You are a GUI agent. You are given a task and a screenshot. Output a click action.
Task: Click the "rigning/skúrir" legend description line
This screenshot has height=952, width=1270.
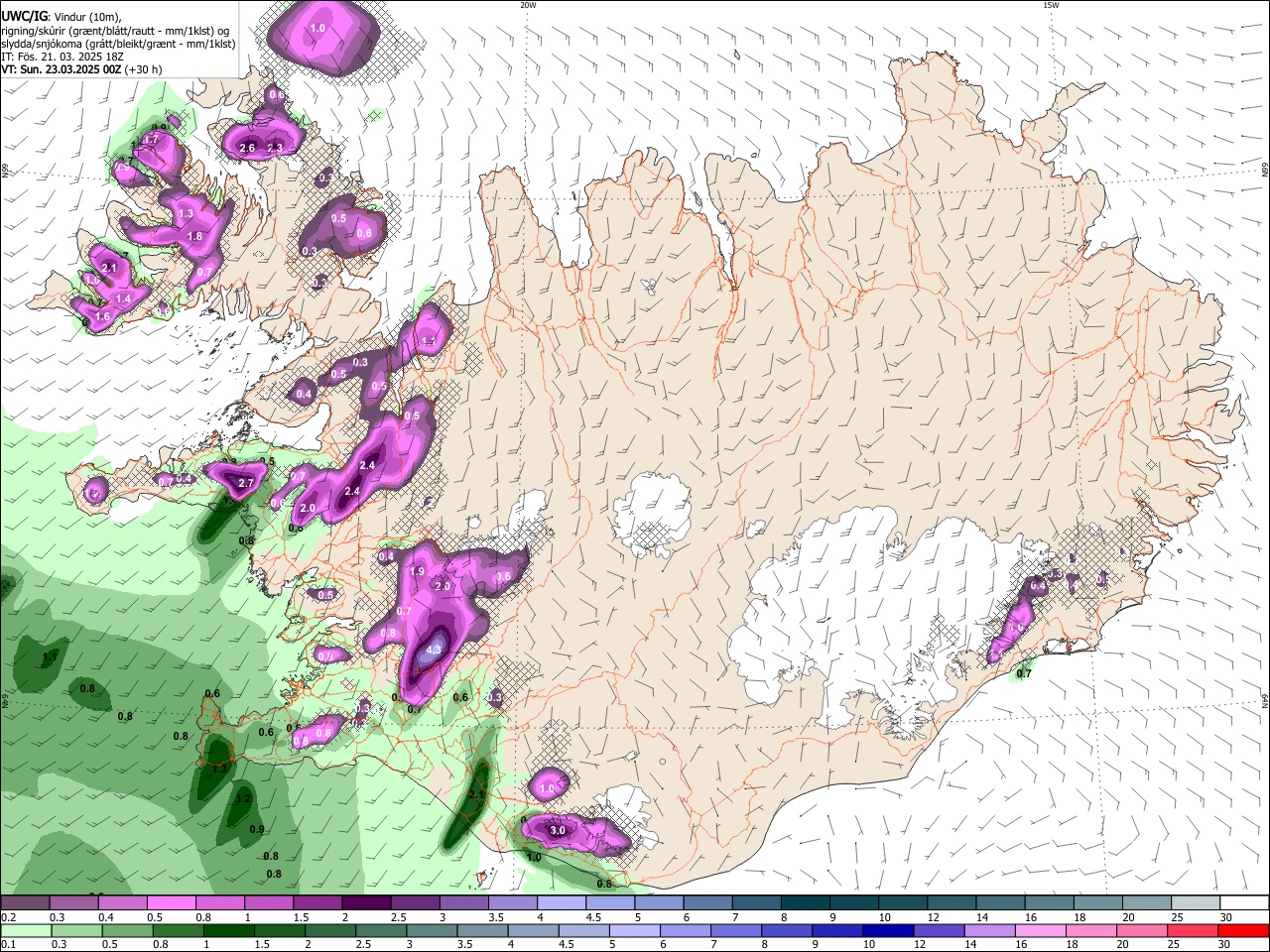(117, 31)
